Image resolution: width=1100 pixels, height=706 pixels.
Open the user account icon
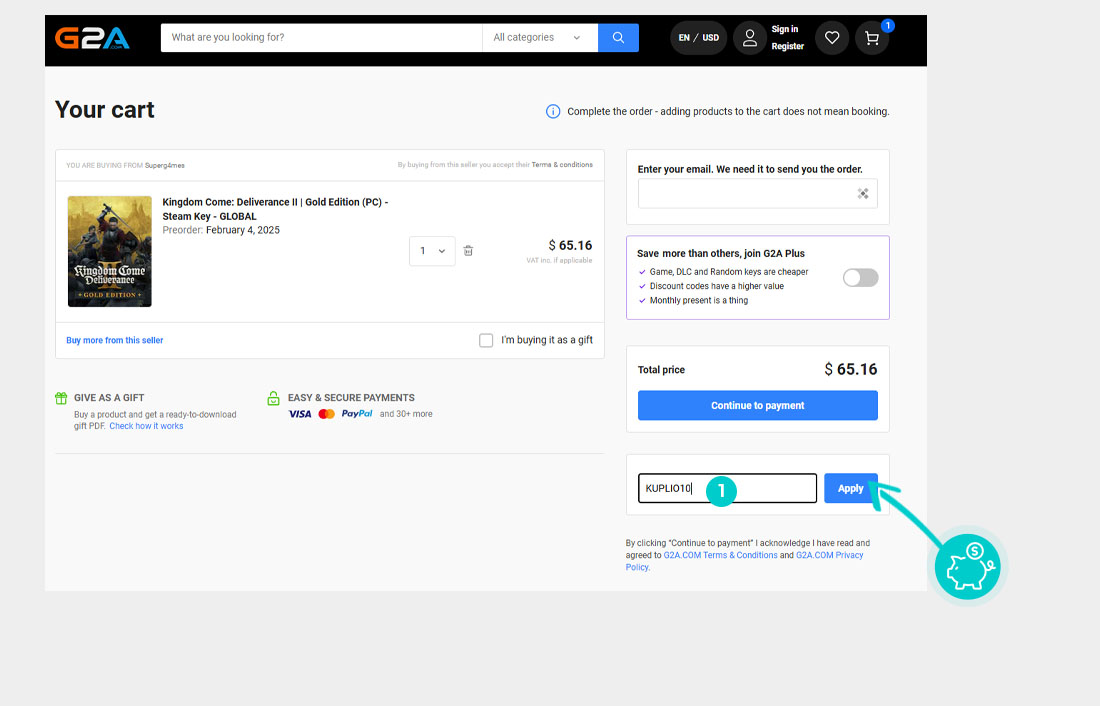750,38
